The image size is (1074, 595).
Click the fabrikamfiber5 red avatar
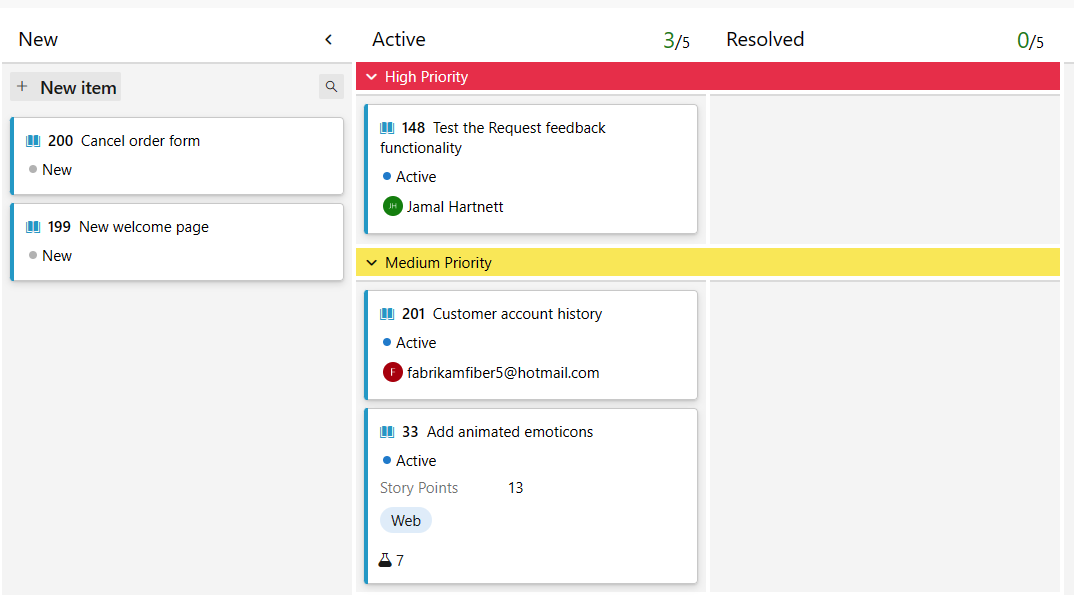pos(392,373)
